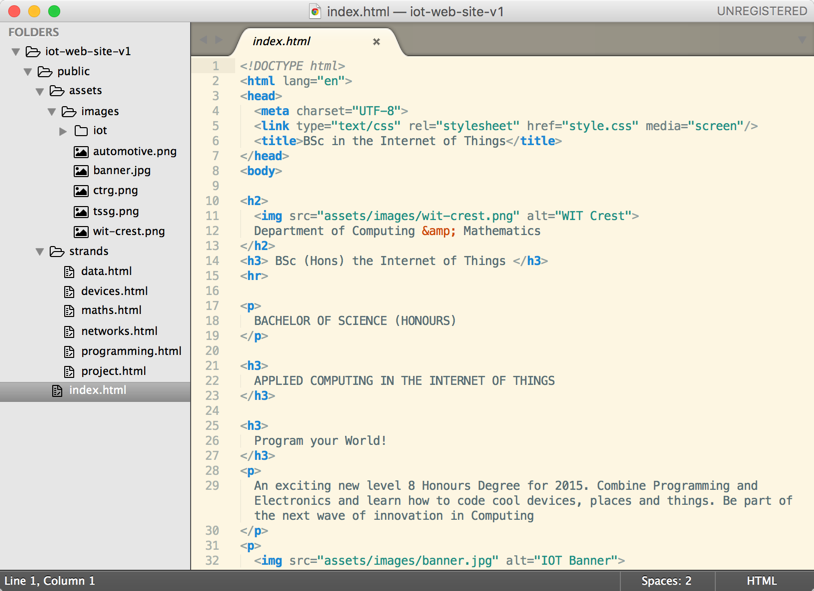Click the automotive.png image file icon
The image size is (814, 591).
pos(81,152)
